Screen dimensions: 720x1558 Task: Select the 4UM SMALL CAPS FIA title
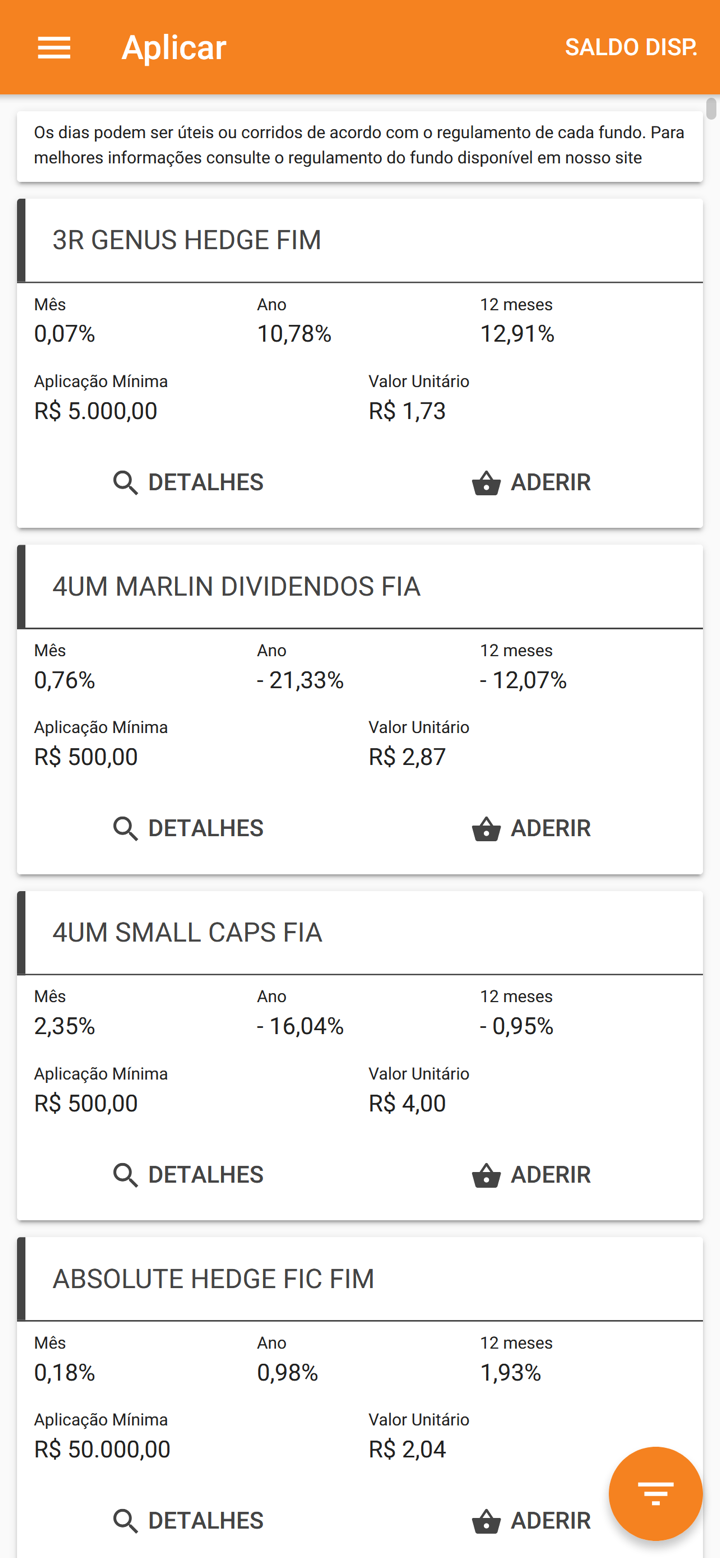click(x=187, y=933)
